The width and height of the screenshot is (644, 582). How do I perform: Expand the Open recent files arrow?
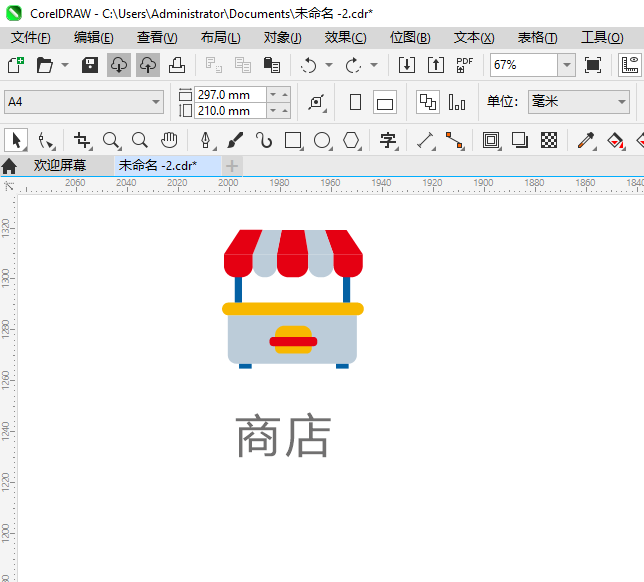[x=65, y=65]
